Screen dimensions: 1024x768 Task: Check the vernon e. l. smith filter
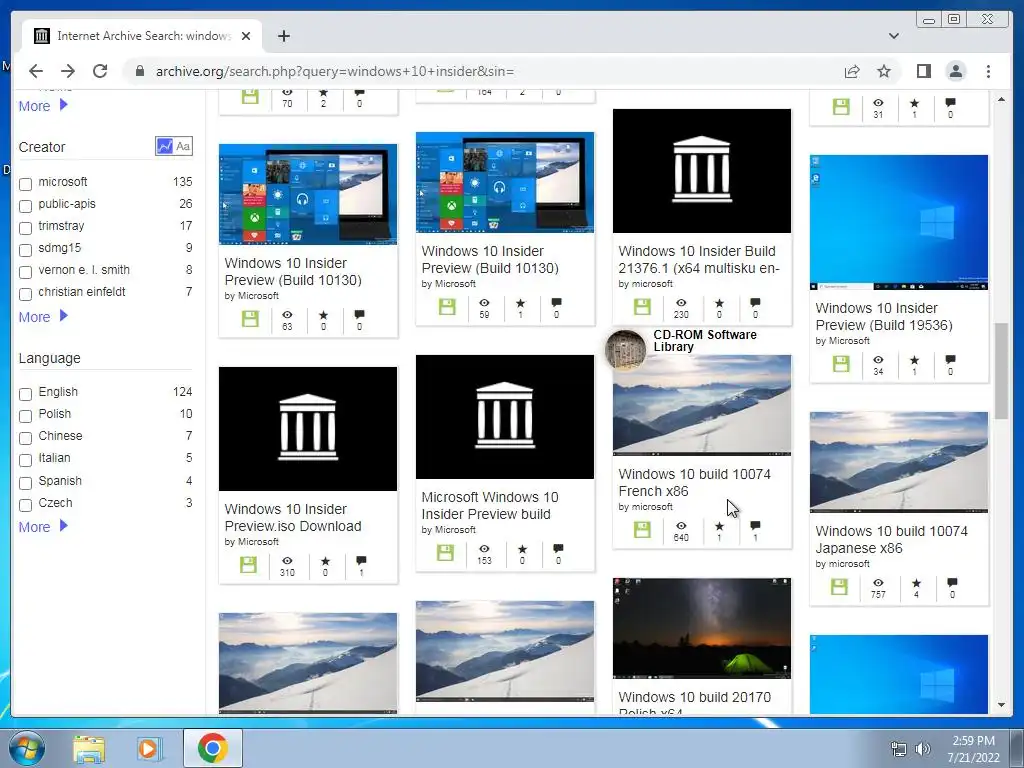coord(25,272)
